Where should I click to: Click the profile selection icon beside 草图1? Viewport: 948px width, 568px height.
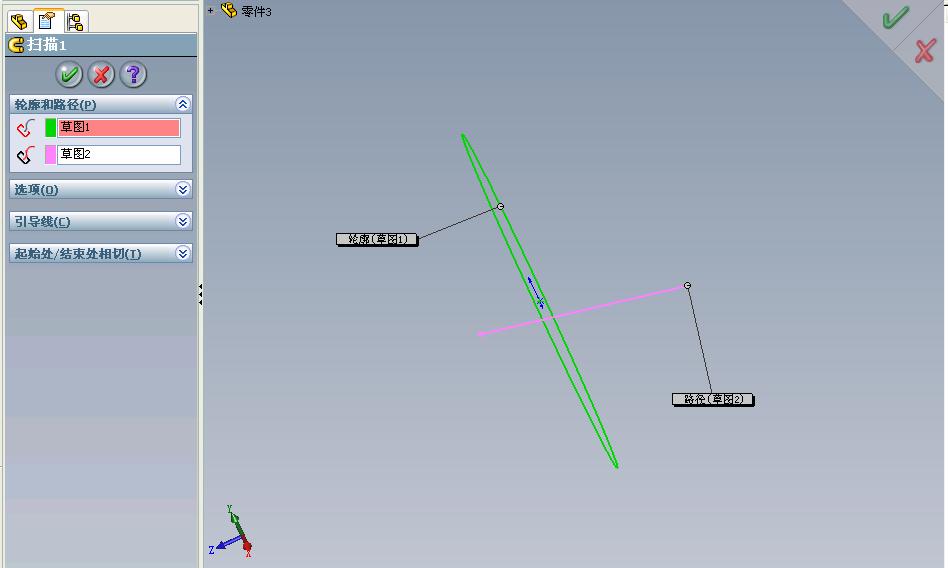pyautogui.click(x=25, y=128)
